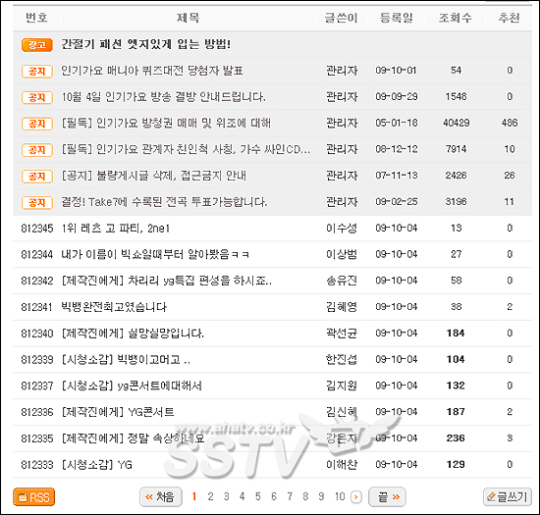
Task: Click the 글쓰기 write post button
Action: pos(507,497)
